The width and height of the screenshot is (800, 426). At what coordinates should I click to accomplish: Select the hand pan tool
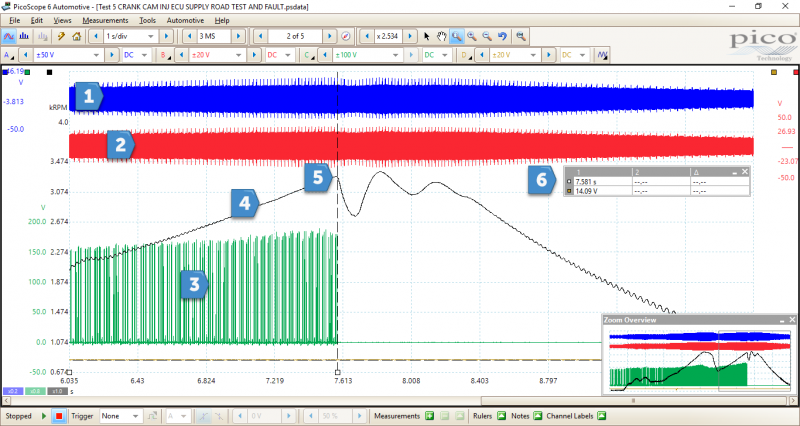pos(442,36)
